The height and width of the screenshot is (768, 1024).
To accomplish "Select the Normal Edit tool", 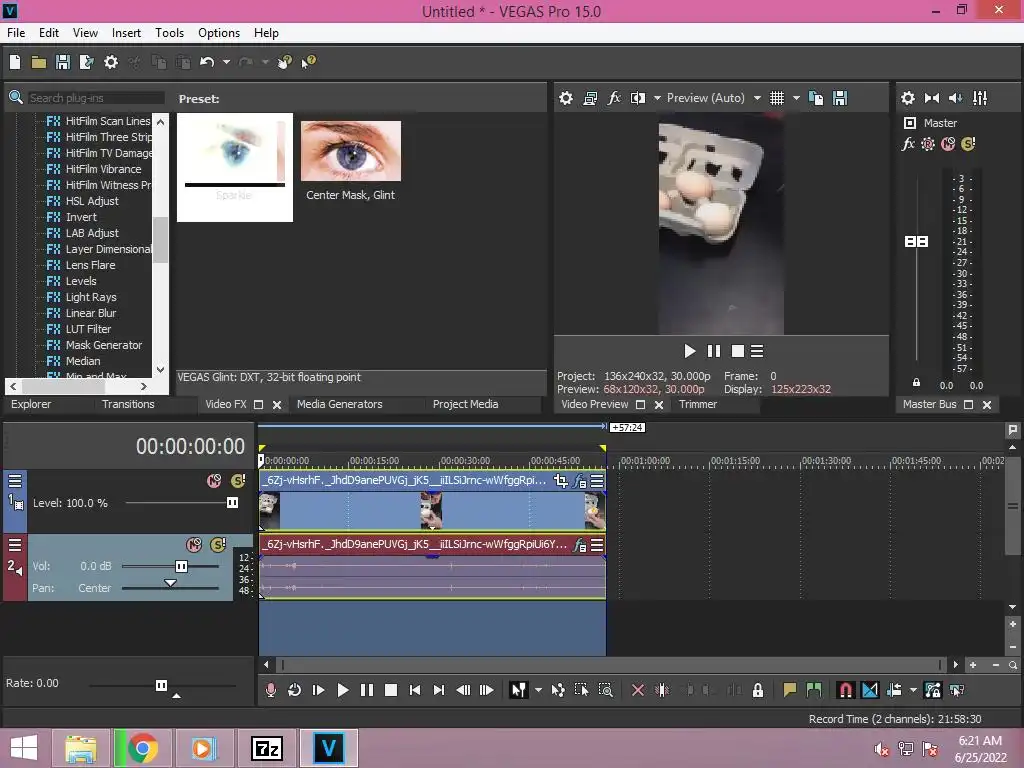I will point(519,690).
